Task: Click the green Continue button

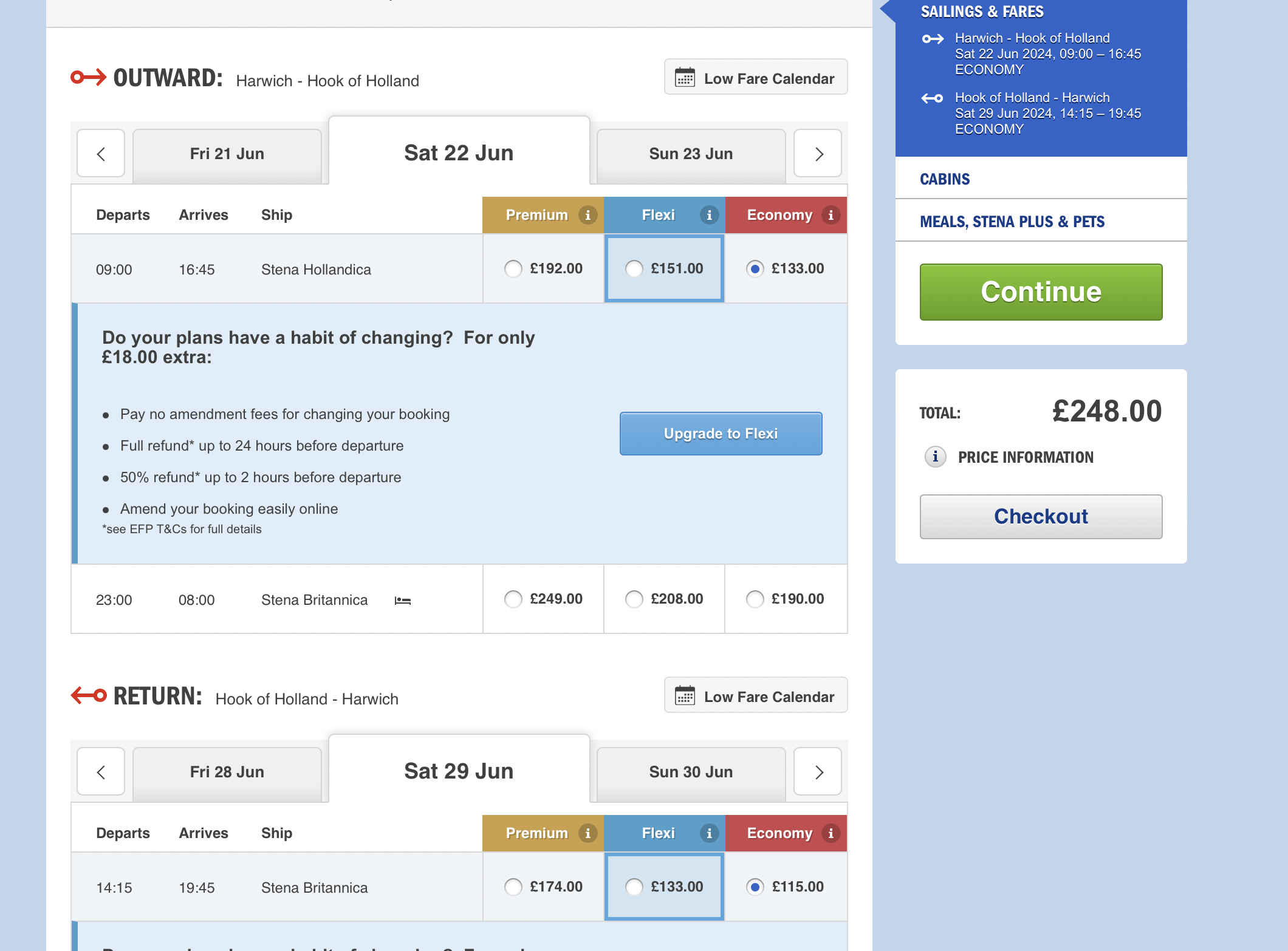Action: (1041, 292)
